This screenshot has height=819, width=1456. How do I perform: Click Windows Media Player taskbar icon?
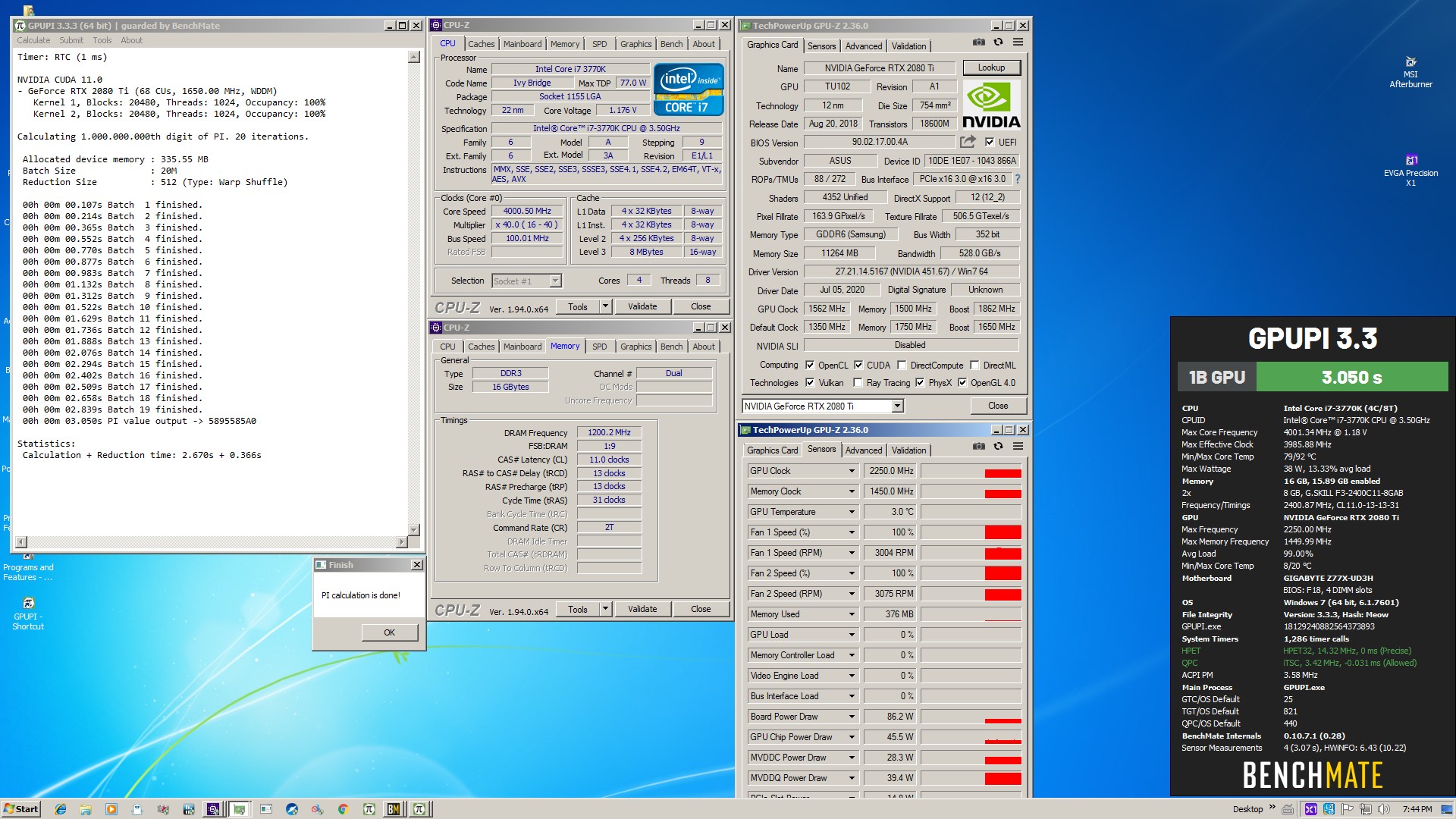(111, 809)
